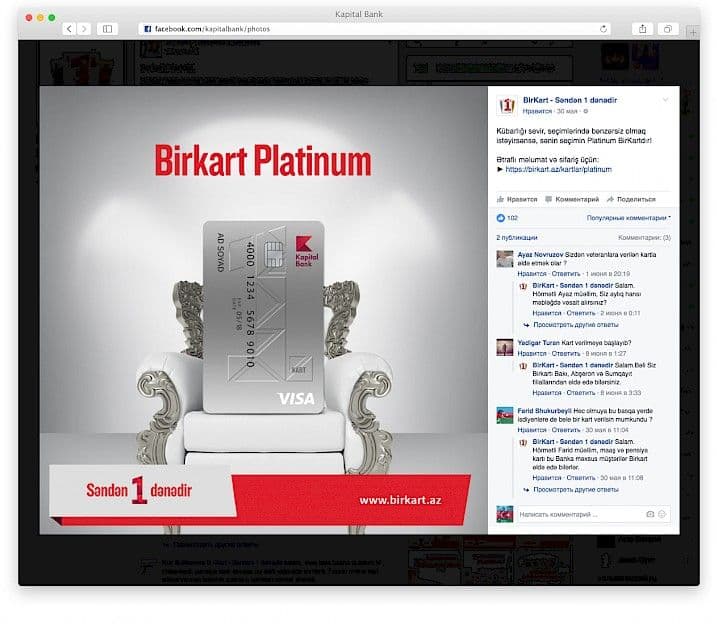Open emoji picker in comment box

pyautogui.click(x=662, y=514)
